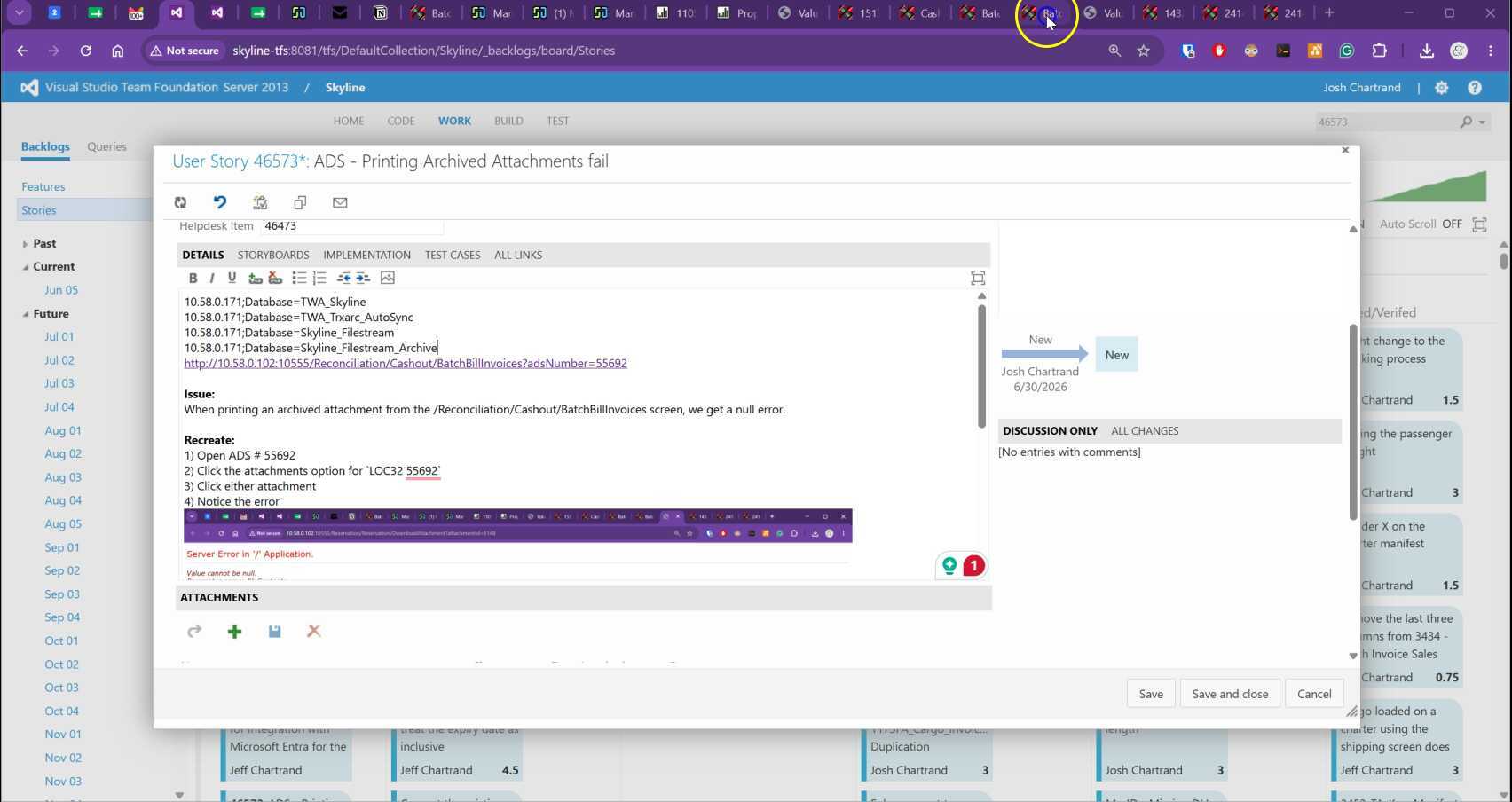
Task: Go to the HOME hub
Action: (349, 122)
